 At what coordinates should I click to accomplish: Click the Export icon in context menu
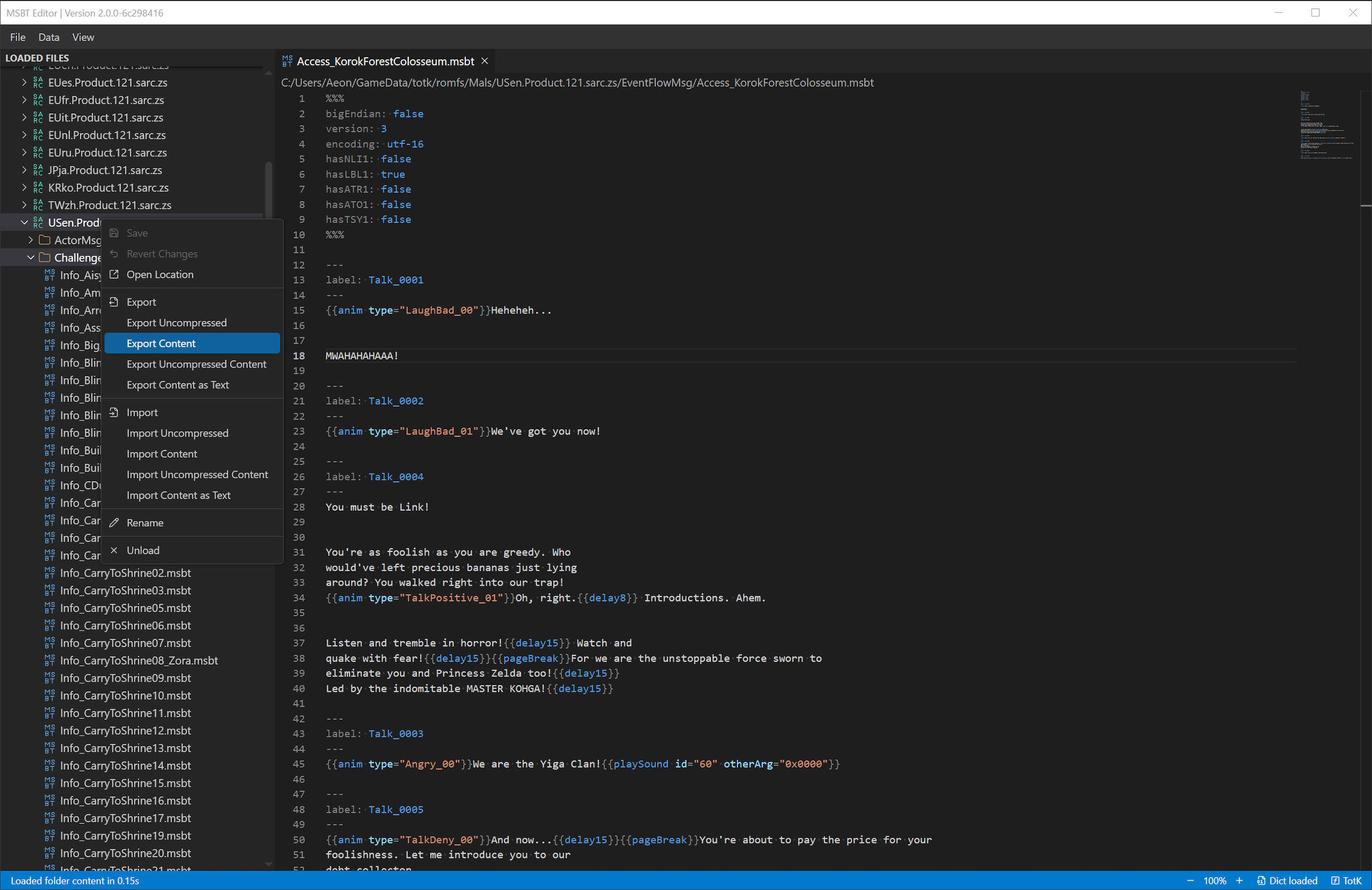point(114,302)
